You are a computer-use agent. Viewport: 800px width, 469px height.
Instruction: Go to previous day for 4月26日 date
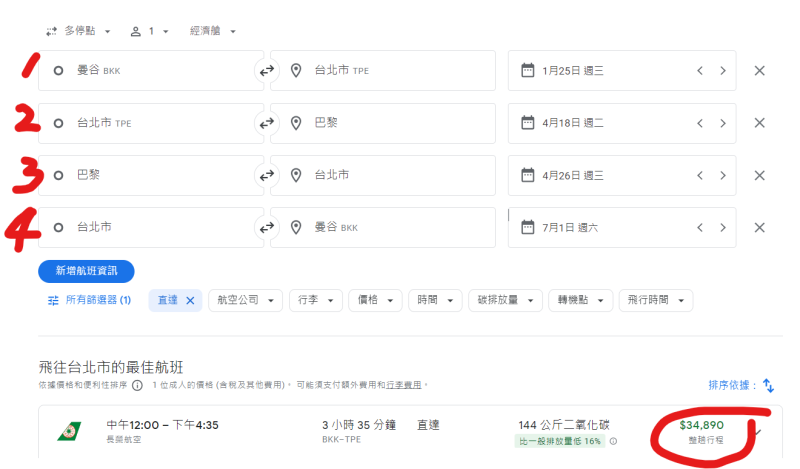[700, 175]
